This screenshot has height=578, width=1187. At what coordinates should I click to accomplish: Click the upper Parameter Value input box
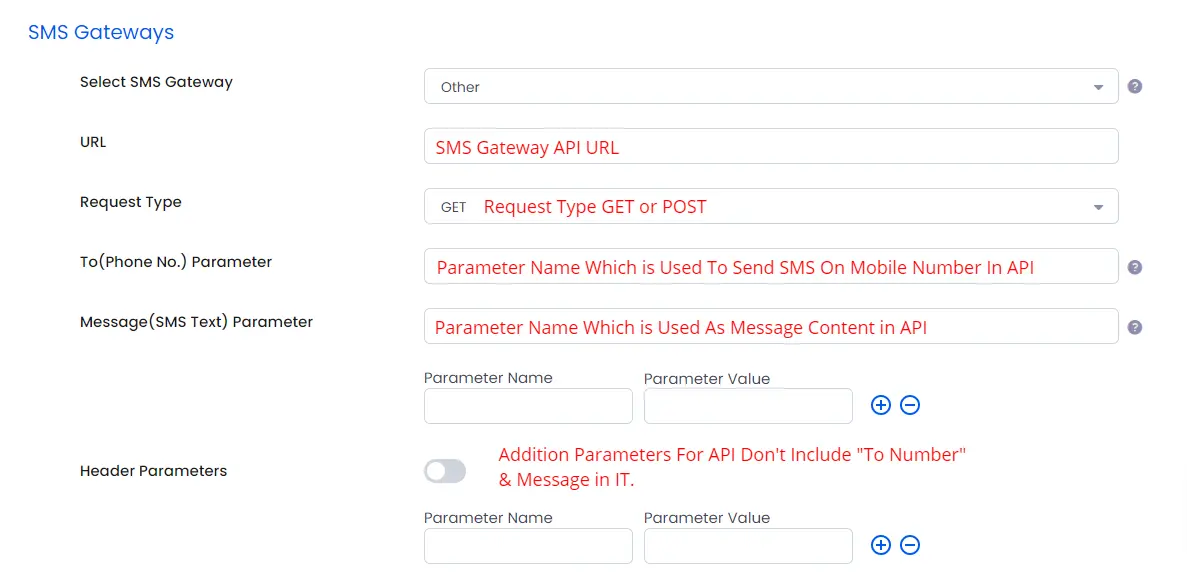pos(748,406)
